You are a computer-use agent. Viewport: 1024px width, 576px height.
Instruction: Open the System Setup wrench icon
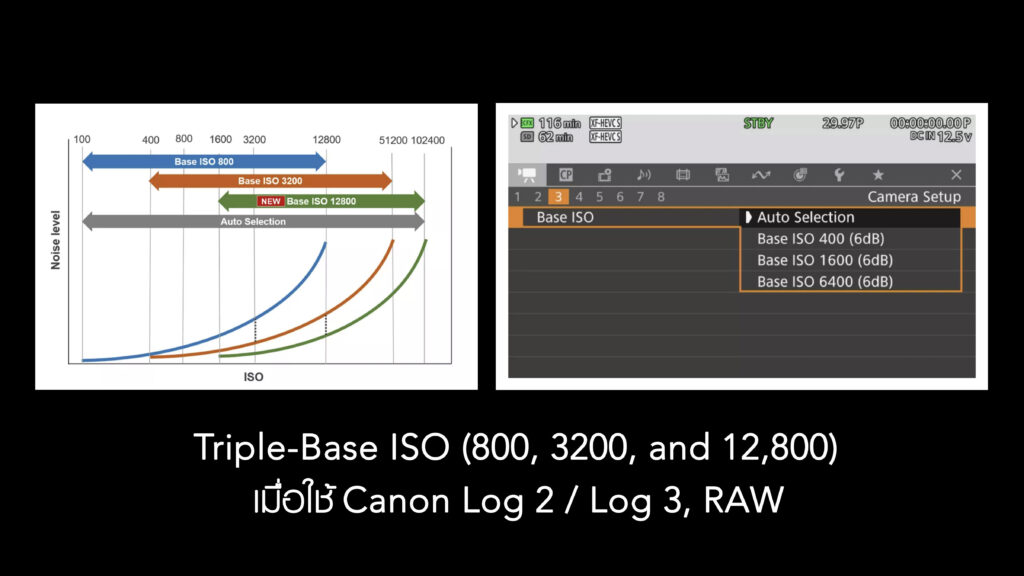[839, 175]
